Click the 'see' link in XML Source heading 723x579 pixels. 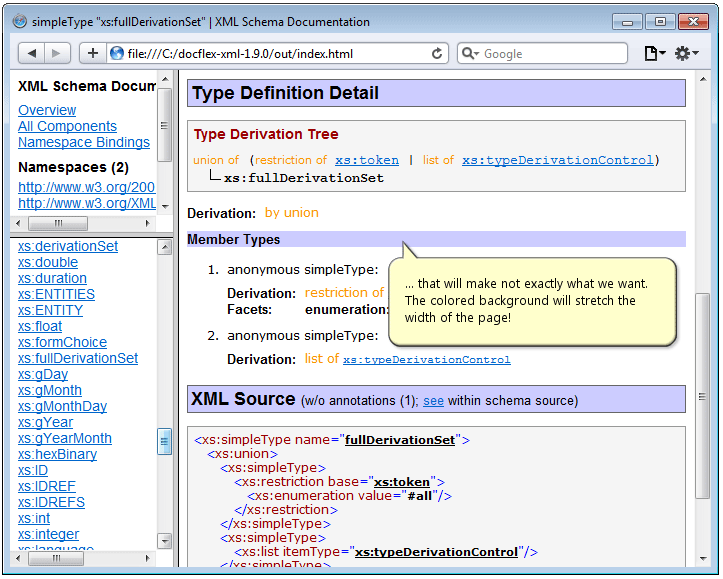(433, 401)
